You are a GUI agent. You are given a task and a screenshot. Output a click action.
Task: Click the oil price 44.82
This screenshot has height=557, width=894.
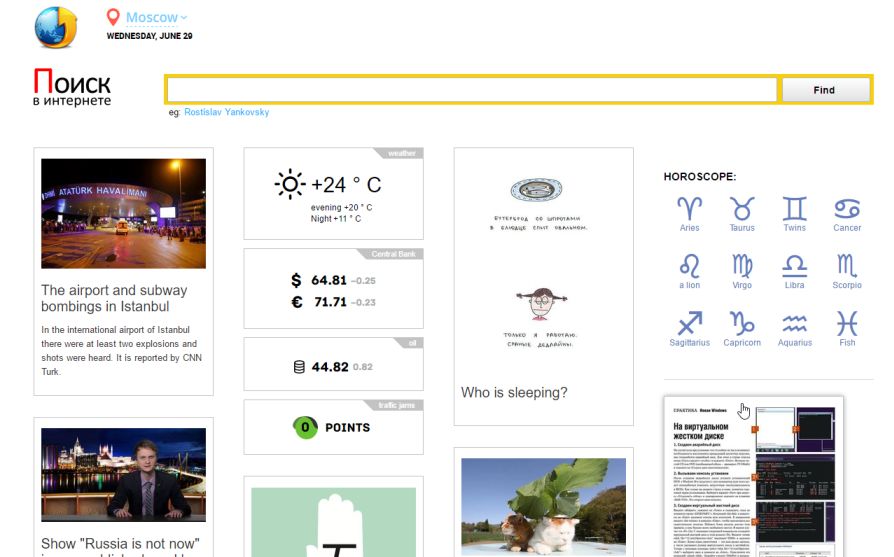[330, 367]
